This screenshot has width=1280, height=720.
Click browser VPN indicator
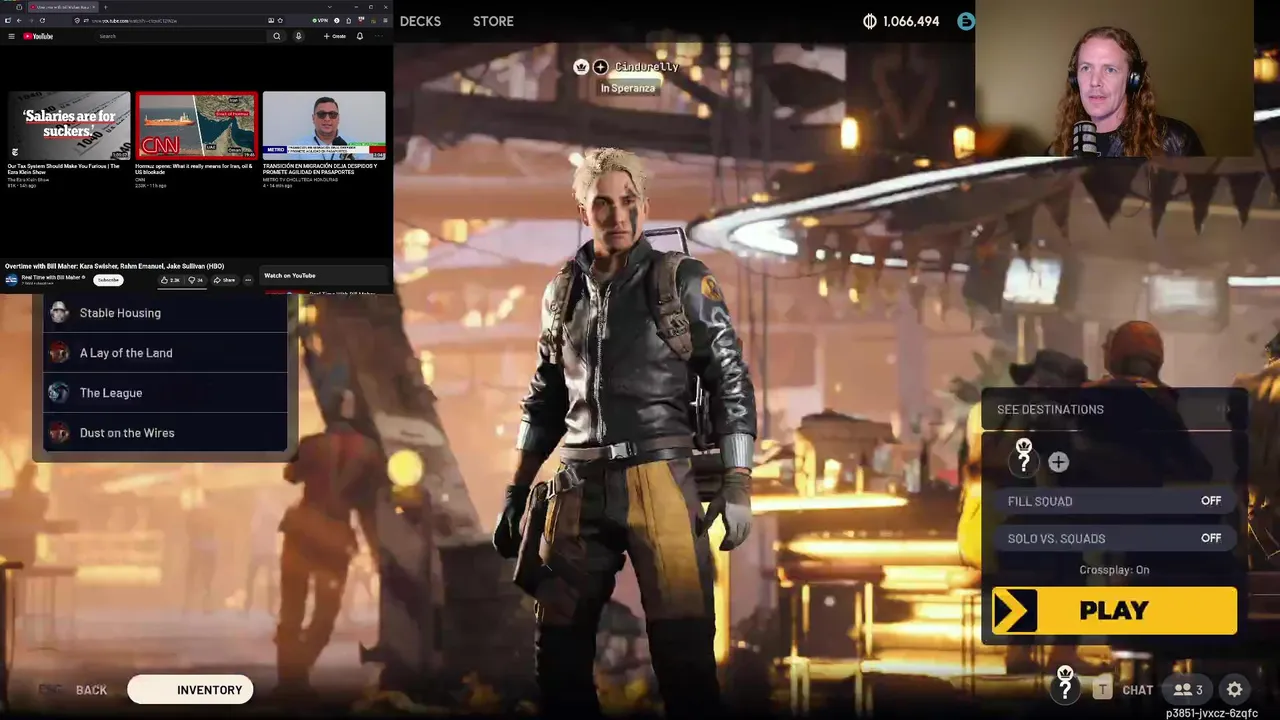tap(320, 21)
